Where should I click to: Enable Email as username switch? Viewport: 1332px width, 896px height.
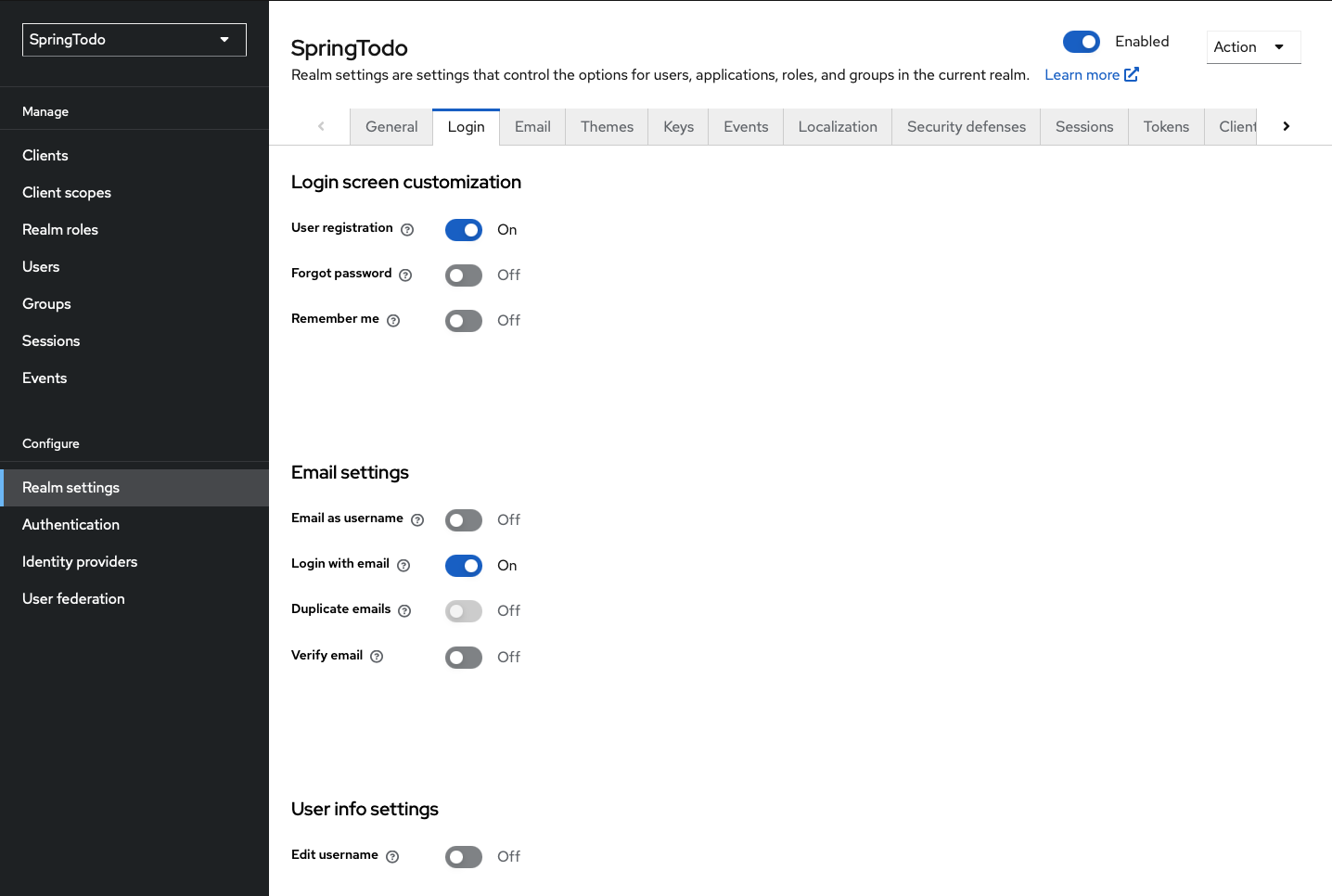pos(464,520)
